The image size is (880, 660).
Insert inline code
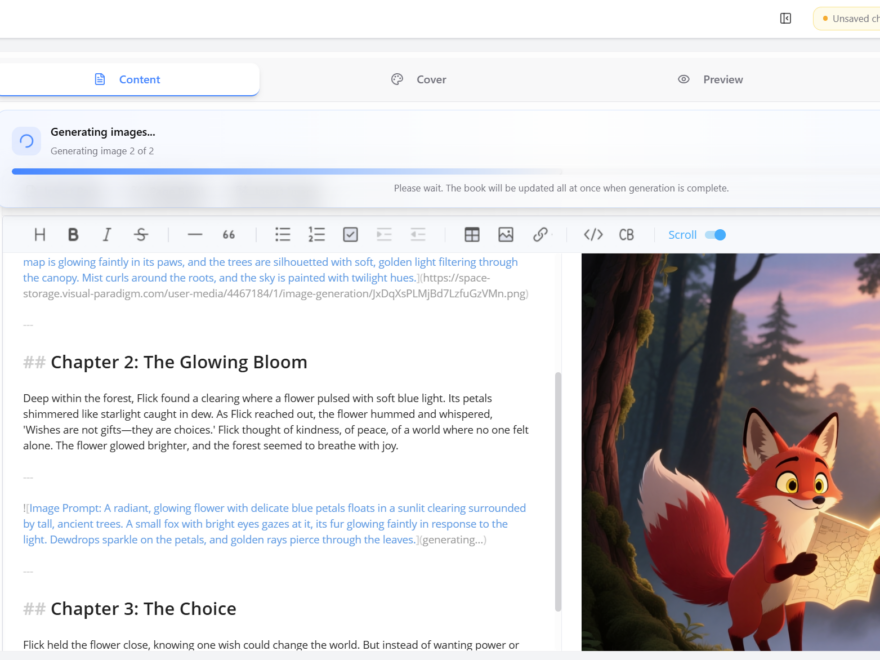point(593,235)
